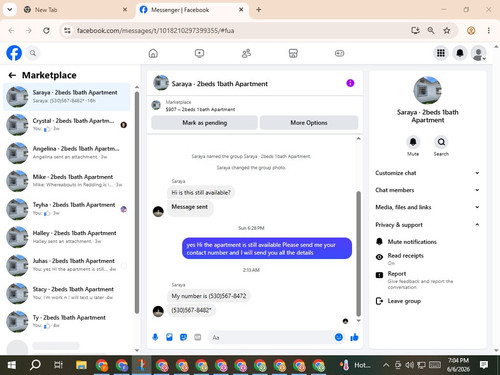Choose a sticker icon in composer

click(183, 337)
